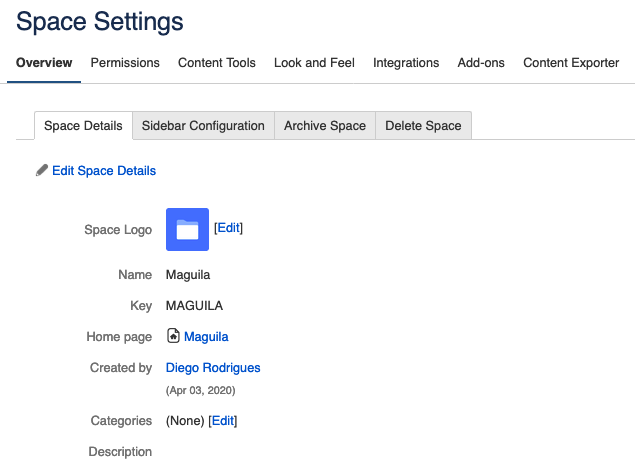The image size is (635, 464).
Task: Go to Delete Space sub-tab
Action: [423, 126]
